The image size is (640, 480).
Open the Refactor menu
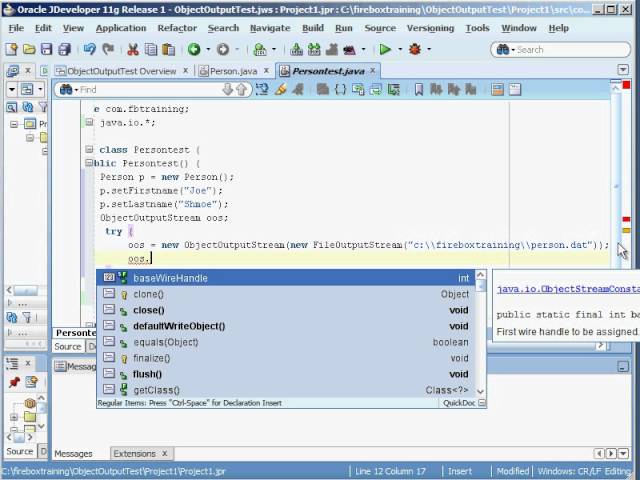click(177, 28)
